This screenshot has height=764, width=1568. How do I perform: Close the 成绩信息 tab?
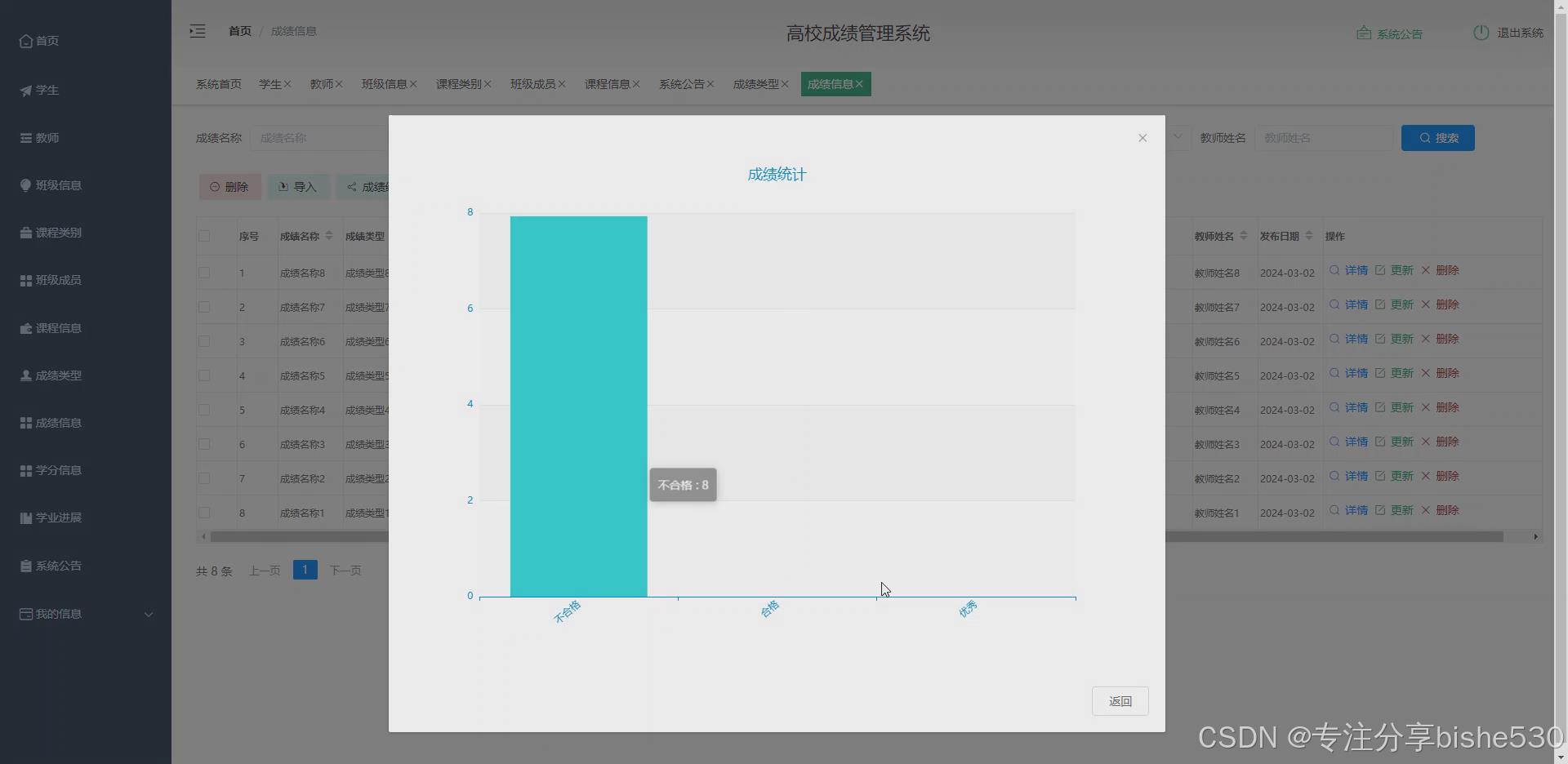pyautogui.click(x=859, y=84)
